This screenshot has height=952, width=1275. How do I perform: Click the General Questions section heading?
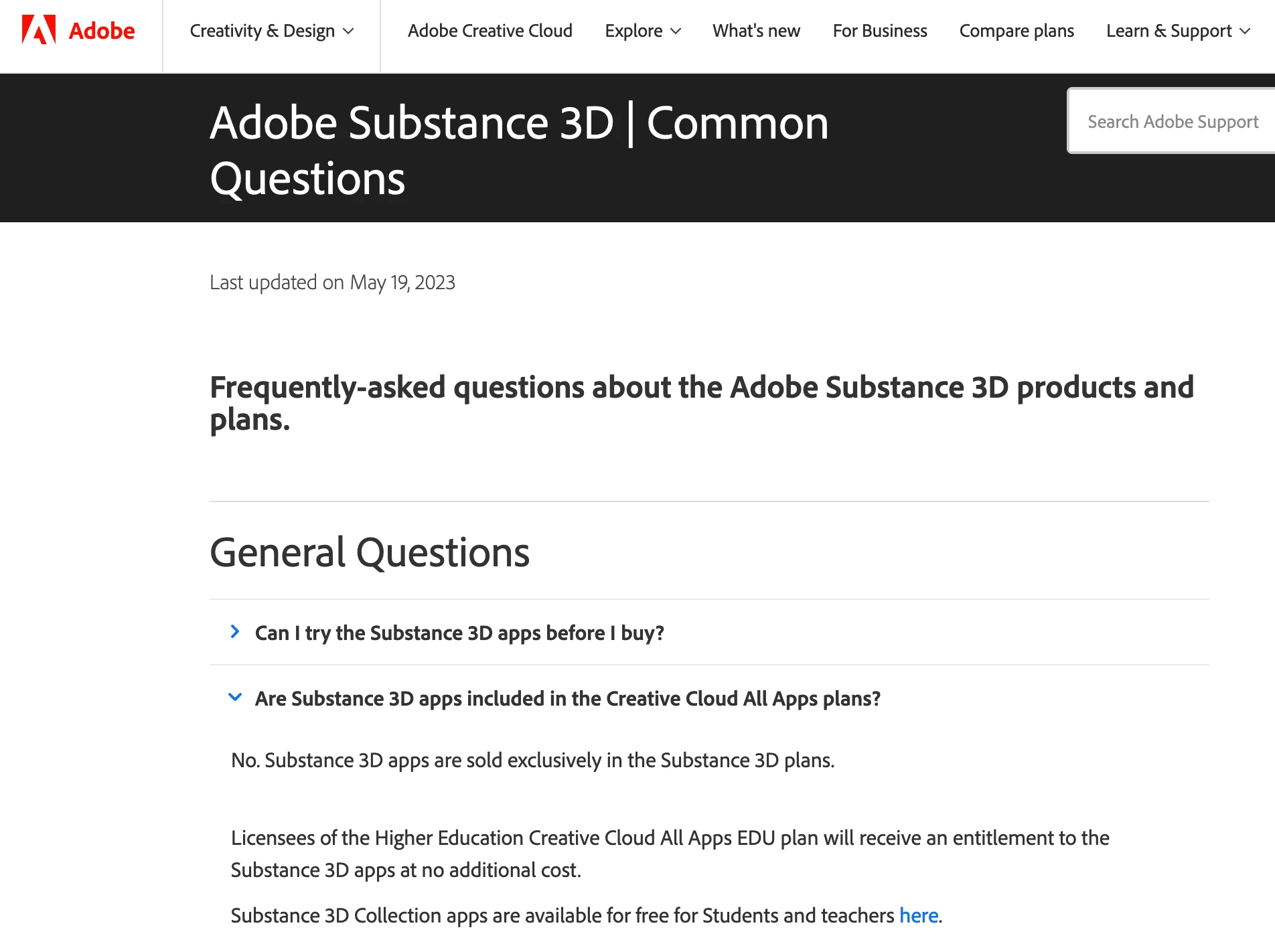tap(370, 552)
